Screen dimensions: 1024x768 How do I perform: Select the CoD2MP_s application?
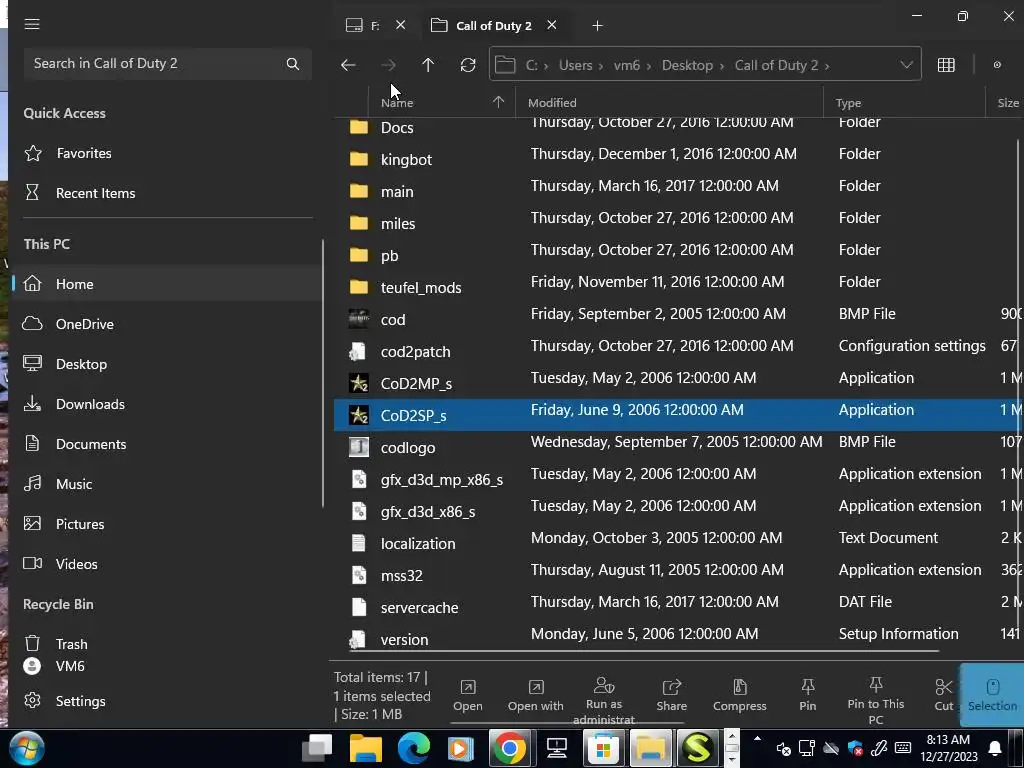(x=679, y=383)
